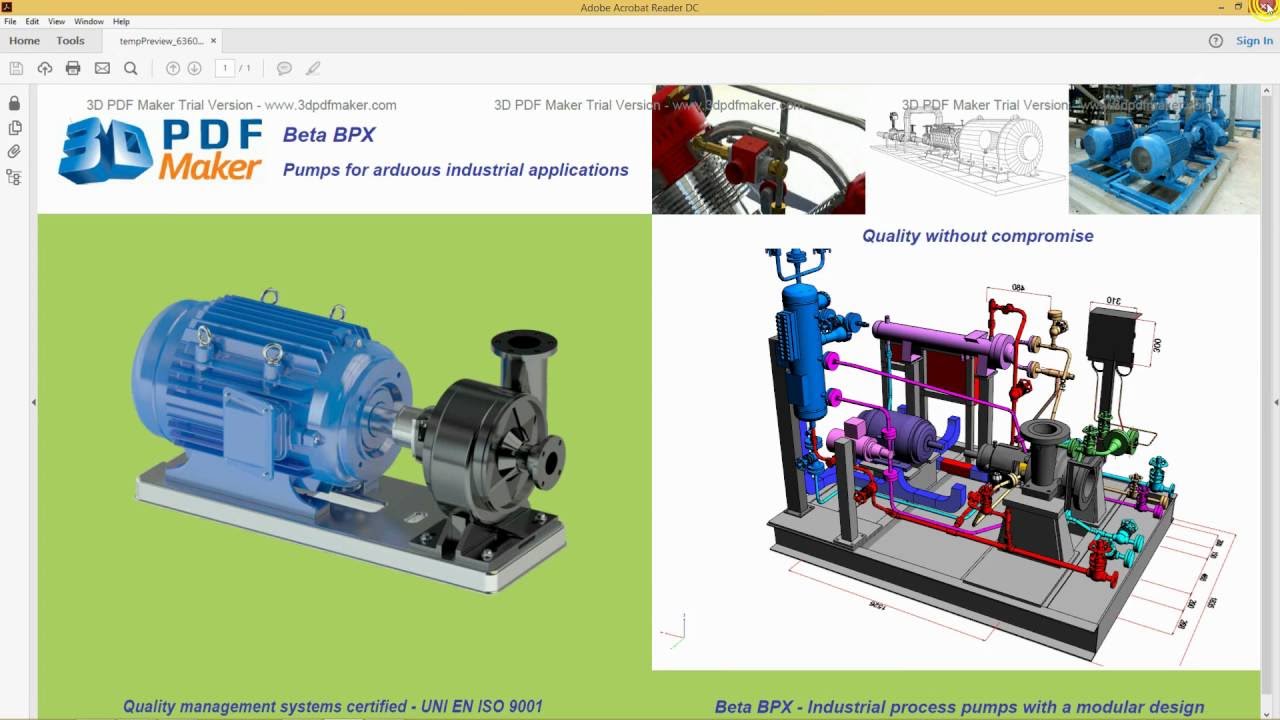Show page thumbnails panel

point(14,128)
